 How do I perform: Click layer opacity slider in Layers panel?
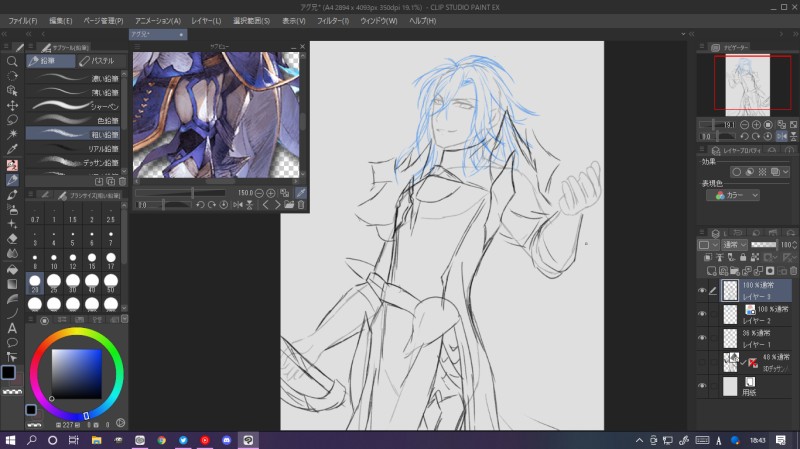(764, 245)
